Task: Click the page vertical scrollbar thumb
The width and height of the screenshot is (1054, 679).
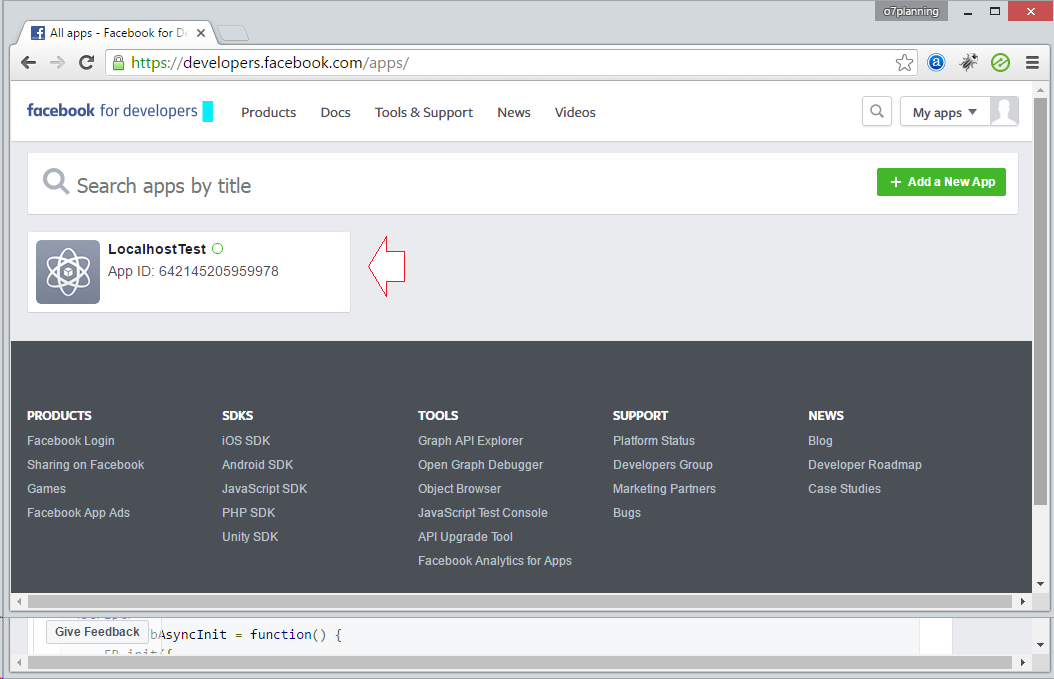Action: (1040, 301)
